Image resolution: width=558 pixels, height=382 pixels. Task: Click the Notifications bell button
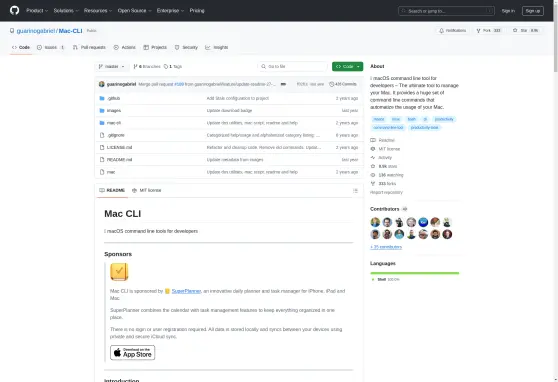tap(453, 31)
